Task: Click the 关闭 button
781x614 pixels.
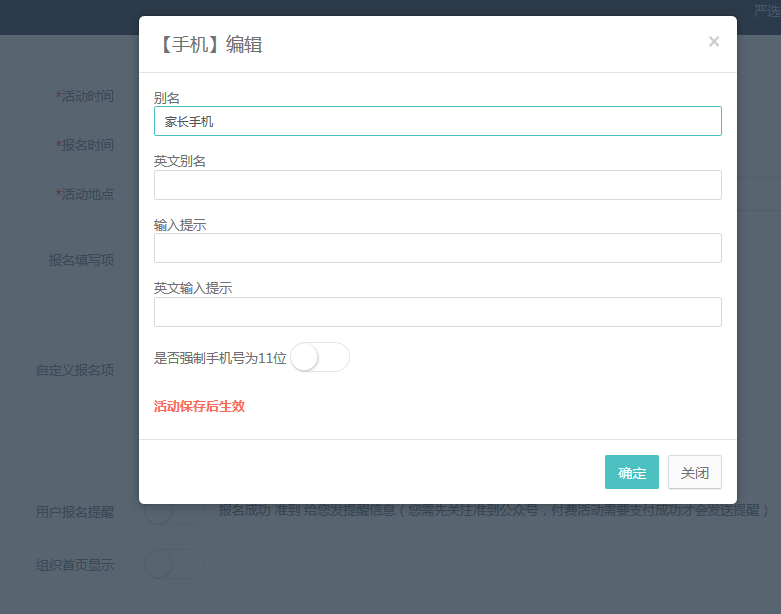Action: [x=694, y=472]
